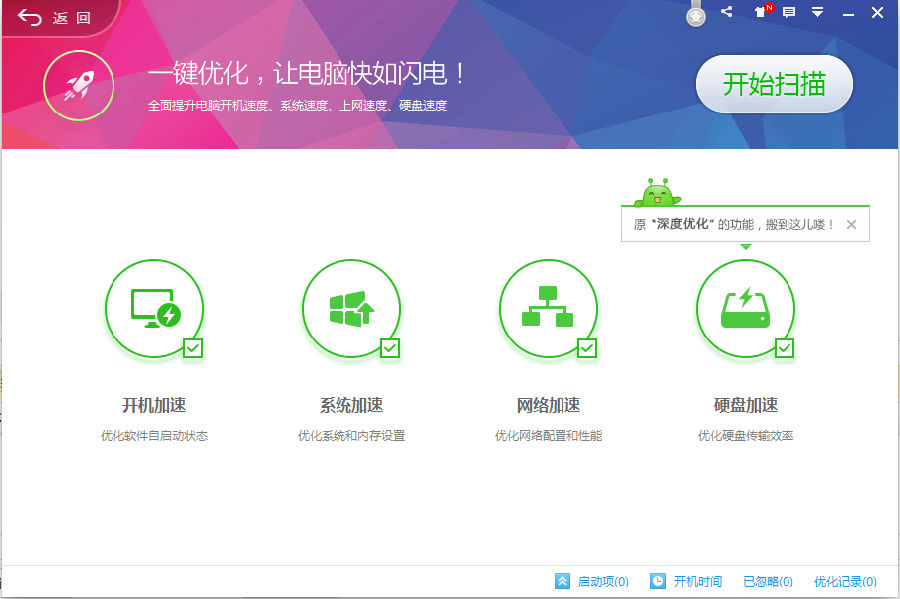Click the 优化系统和内存设置 description

click(x=351, y=436)
